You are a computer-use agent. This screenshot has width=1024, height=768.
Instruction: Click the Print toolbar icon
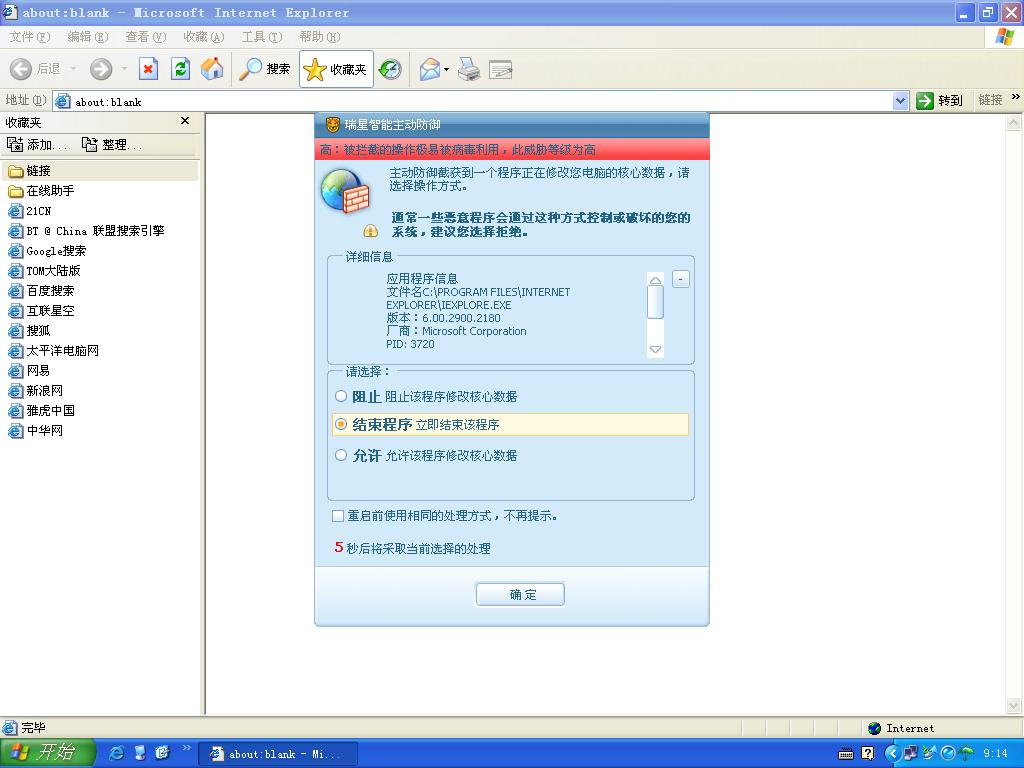tap(469, 69)
